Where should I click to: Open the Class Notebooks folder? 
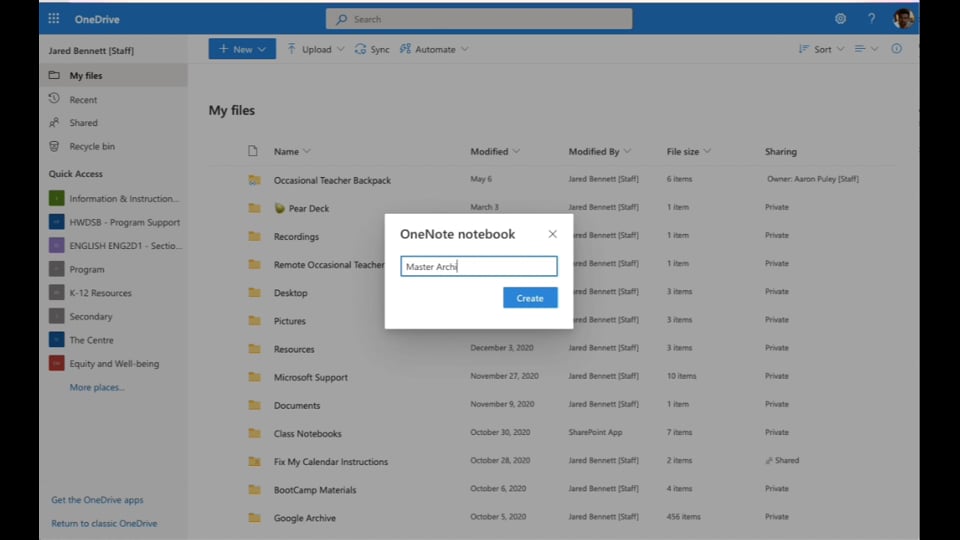pos(307,433)
